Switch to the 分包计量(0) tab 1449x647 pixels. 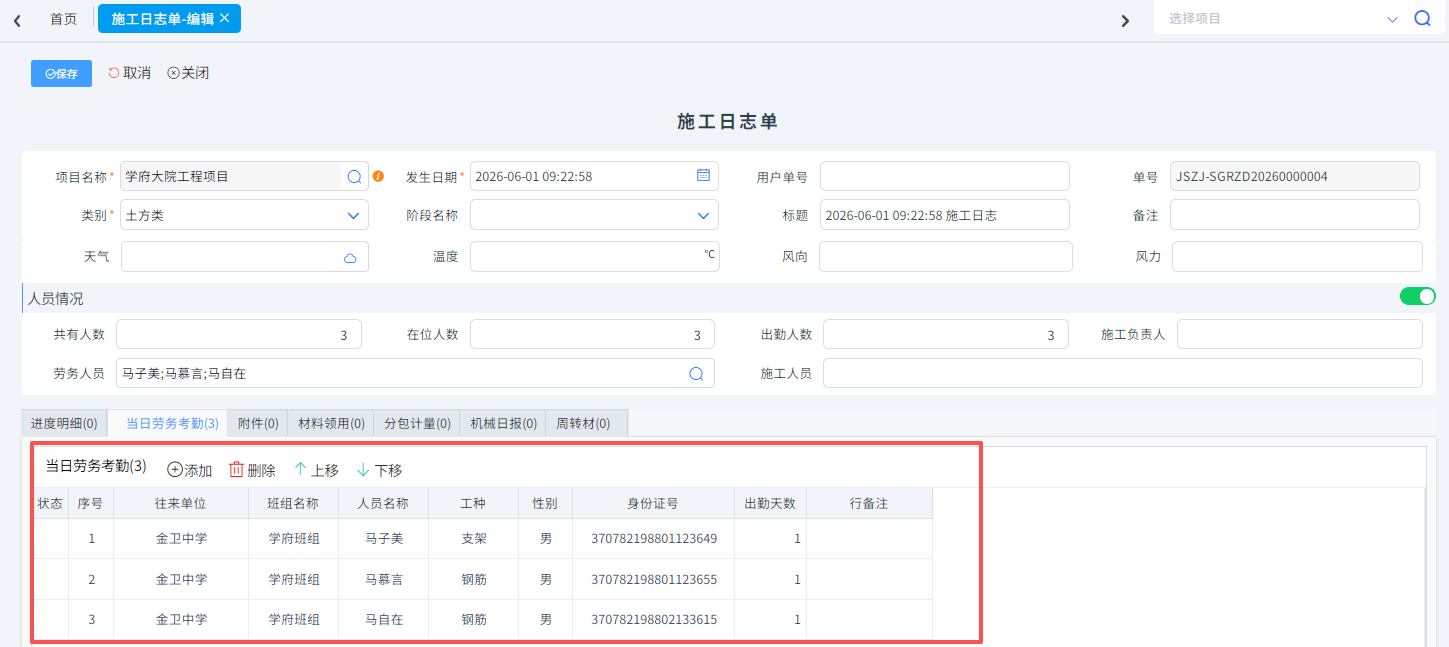point(417,423)
